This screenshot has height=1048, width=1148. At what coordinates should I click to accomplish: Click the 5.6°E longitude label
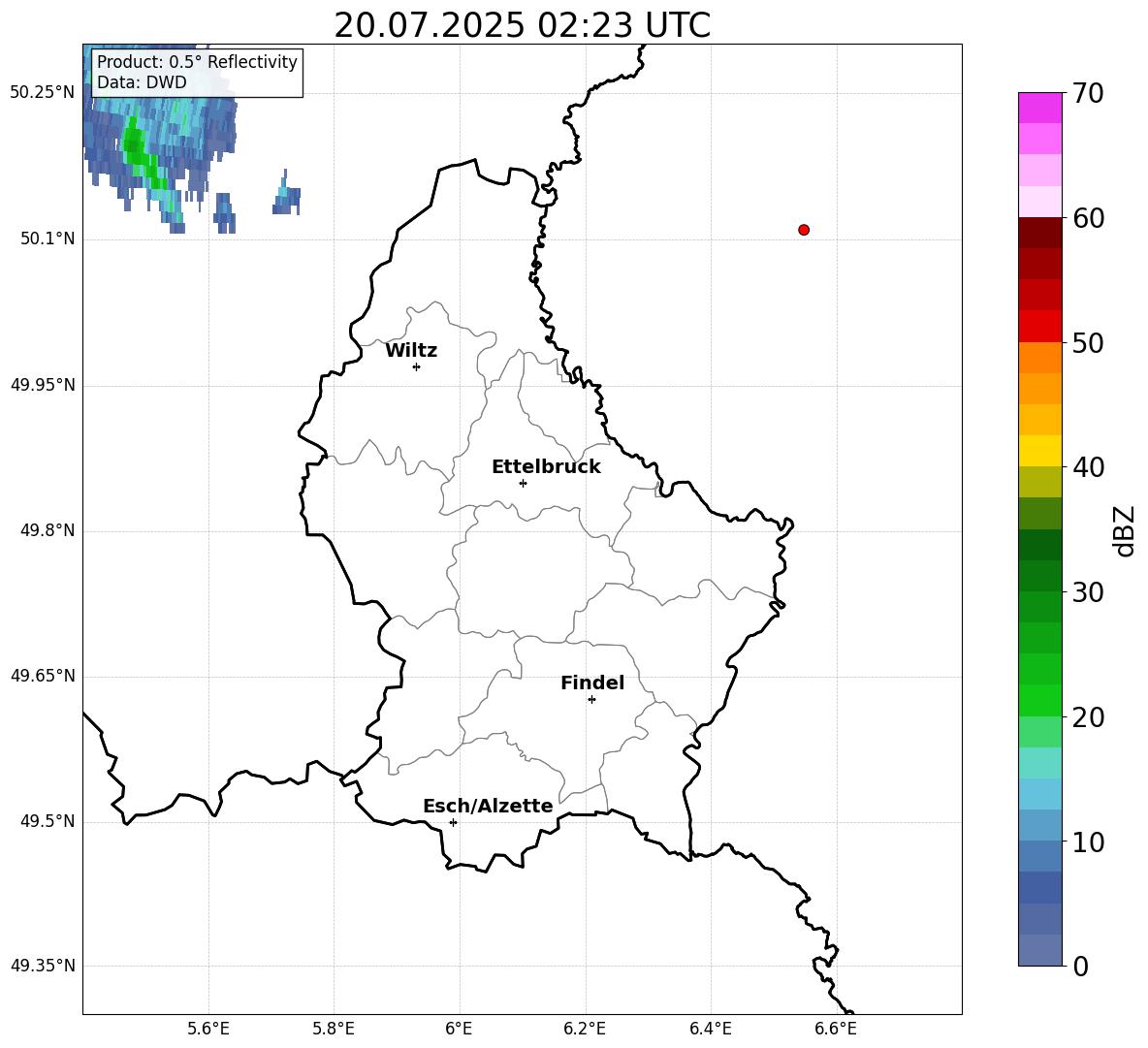click(208, 1029)
